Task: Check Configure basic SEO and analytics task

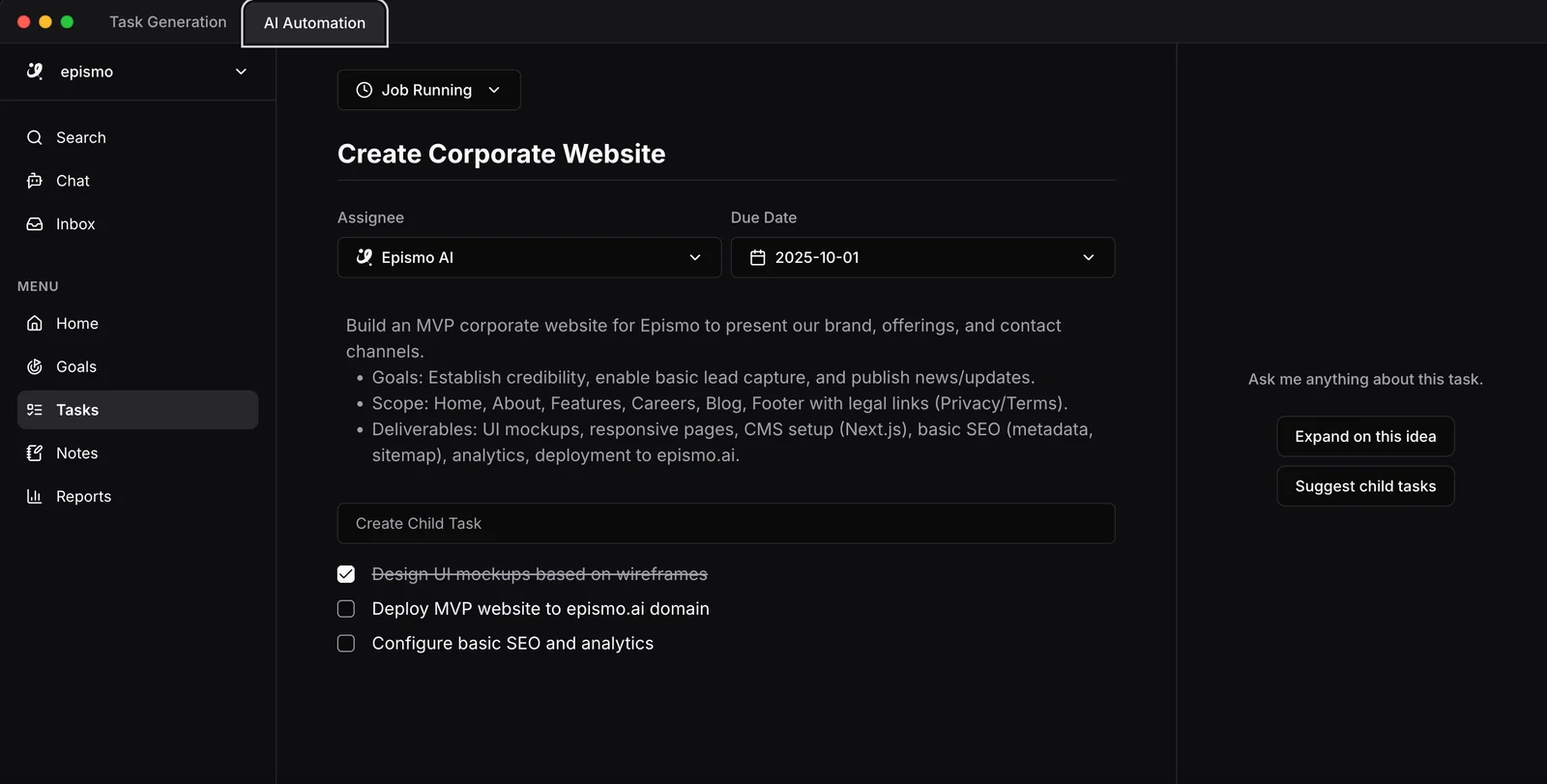Action: (346, 644)
